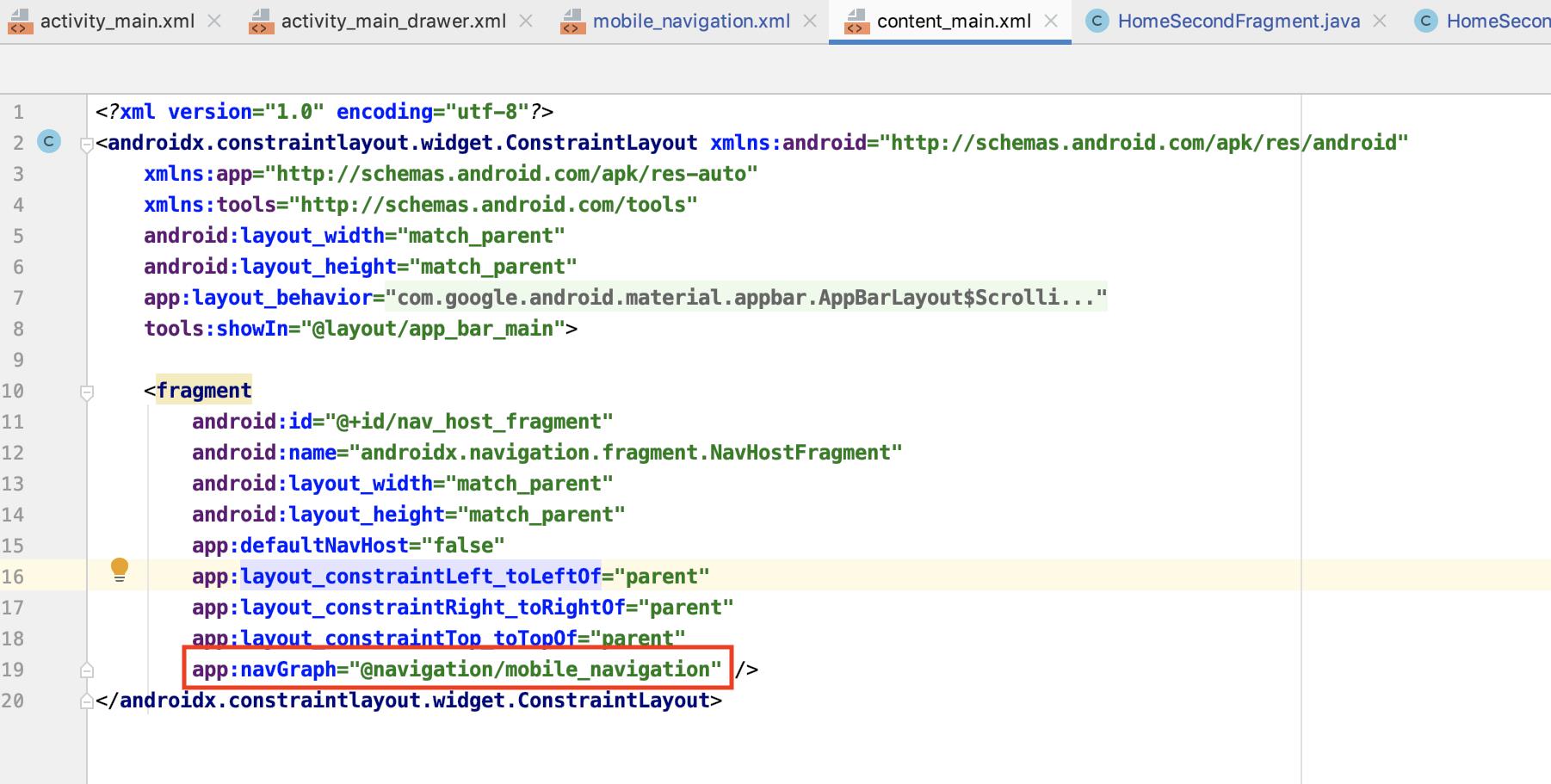Click the Java class icon on HomeSecondFragment.java tab
1551x784 pixels.
coord(1097,22)
